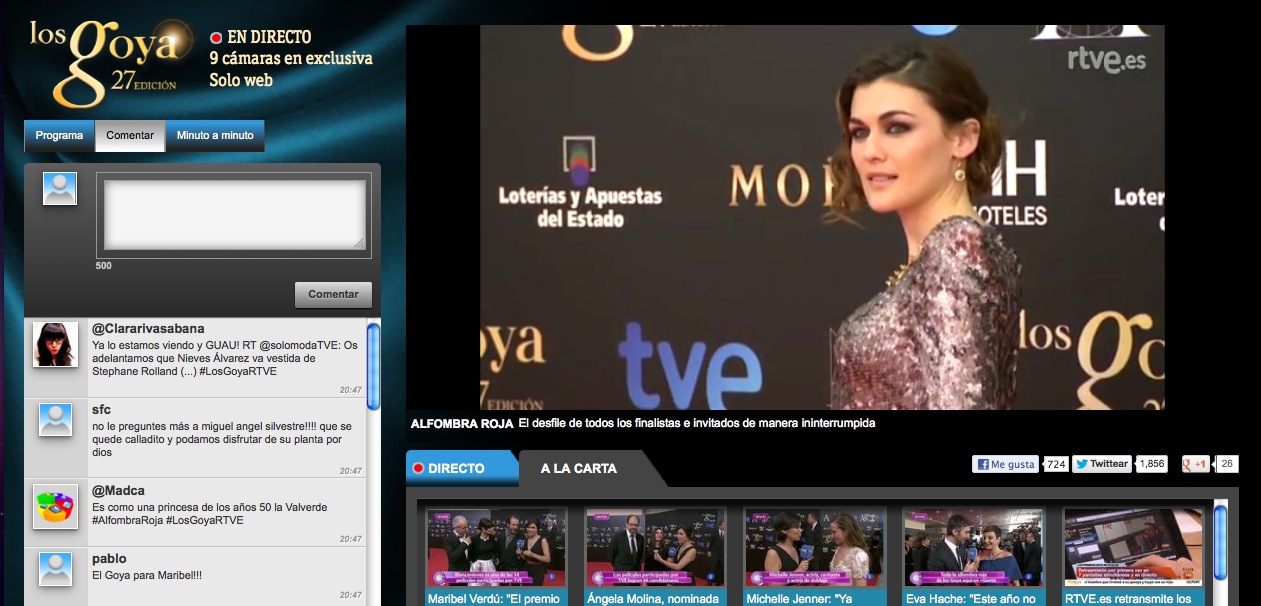Play the Ángela Molina interview thumbnail

tap(655, 547)
